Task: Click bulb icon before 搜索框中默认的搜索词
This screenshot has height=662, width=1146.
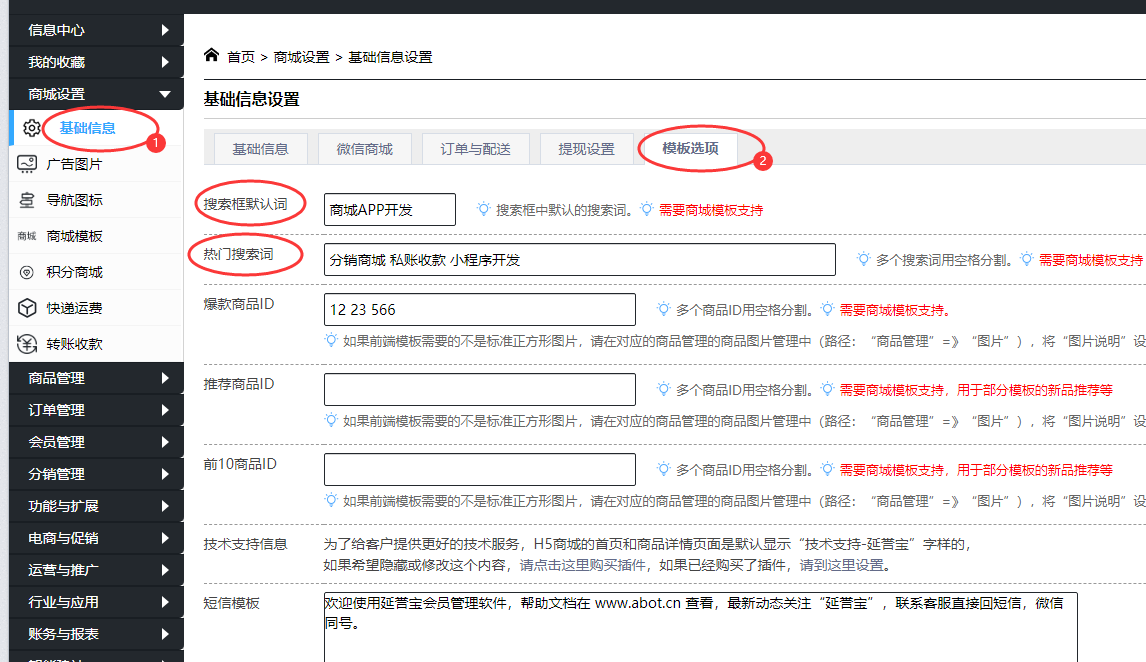Action: pos(483,209)
